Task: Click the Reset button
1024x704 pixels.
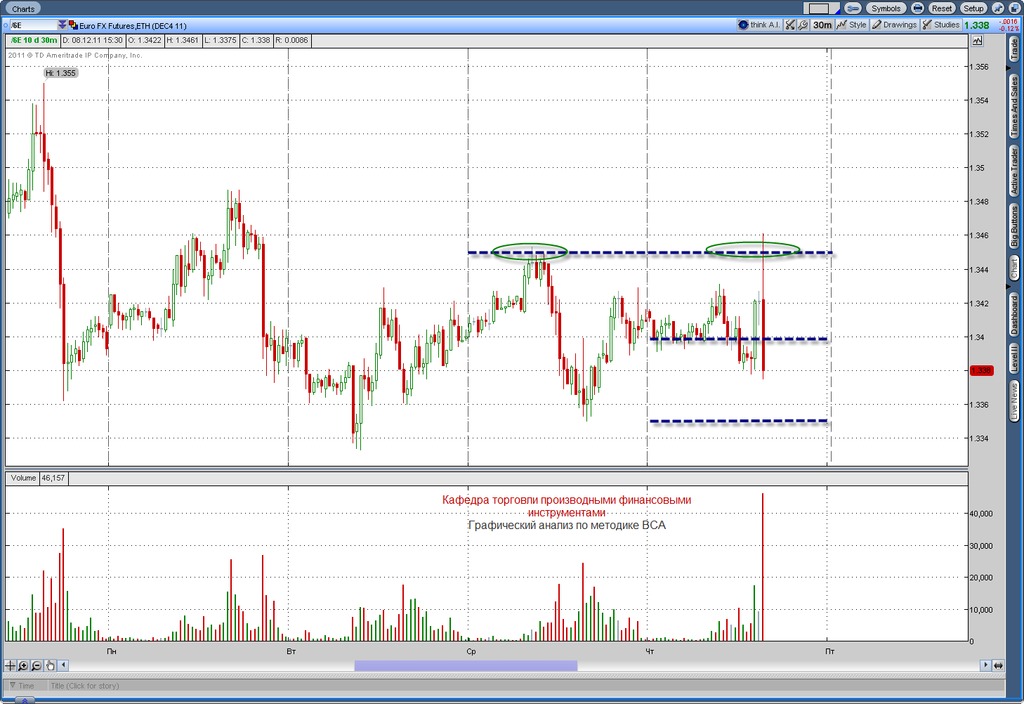Action: [x=942, y=8]
